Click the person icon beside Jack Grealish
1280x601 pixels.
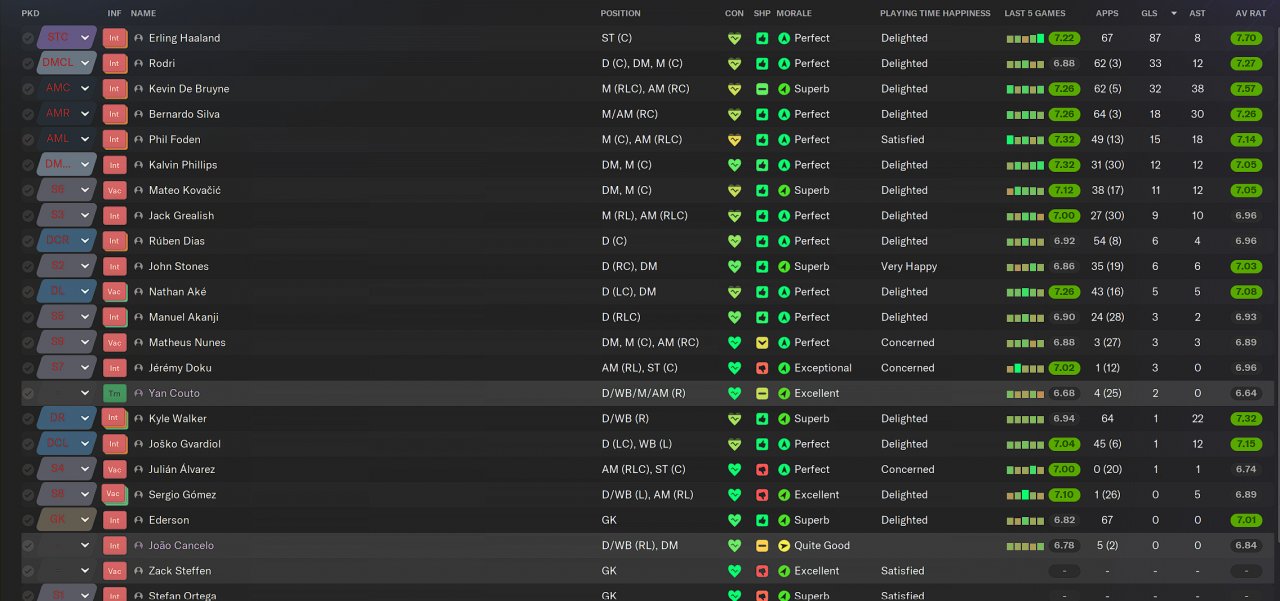[x=138, y=216]
